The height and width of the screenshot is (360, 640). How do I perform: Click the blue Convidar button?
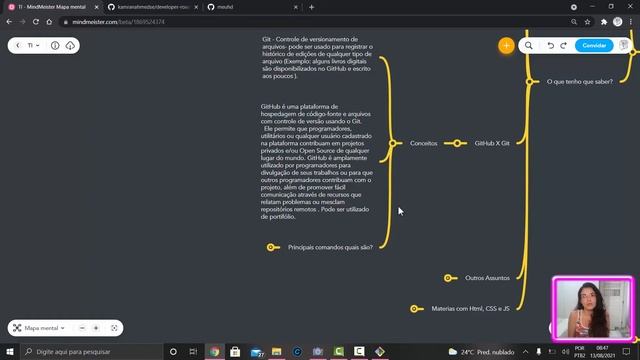point(594,45)
